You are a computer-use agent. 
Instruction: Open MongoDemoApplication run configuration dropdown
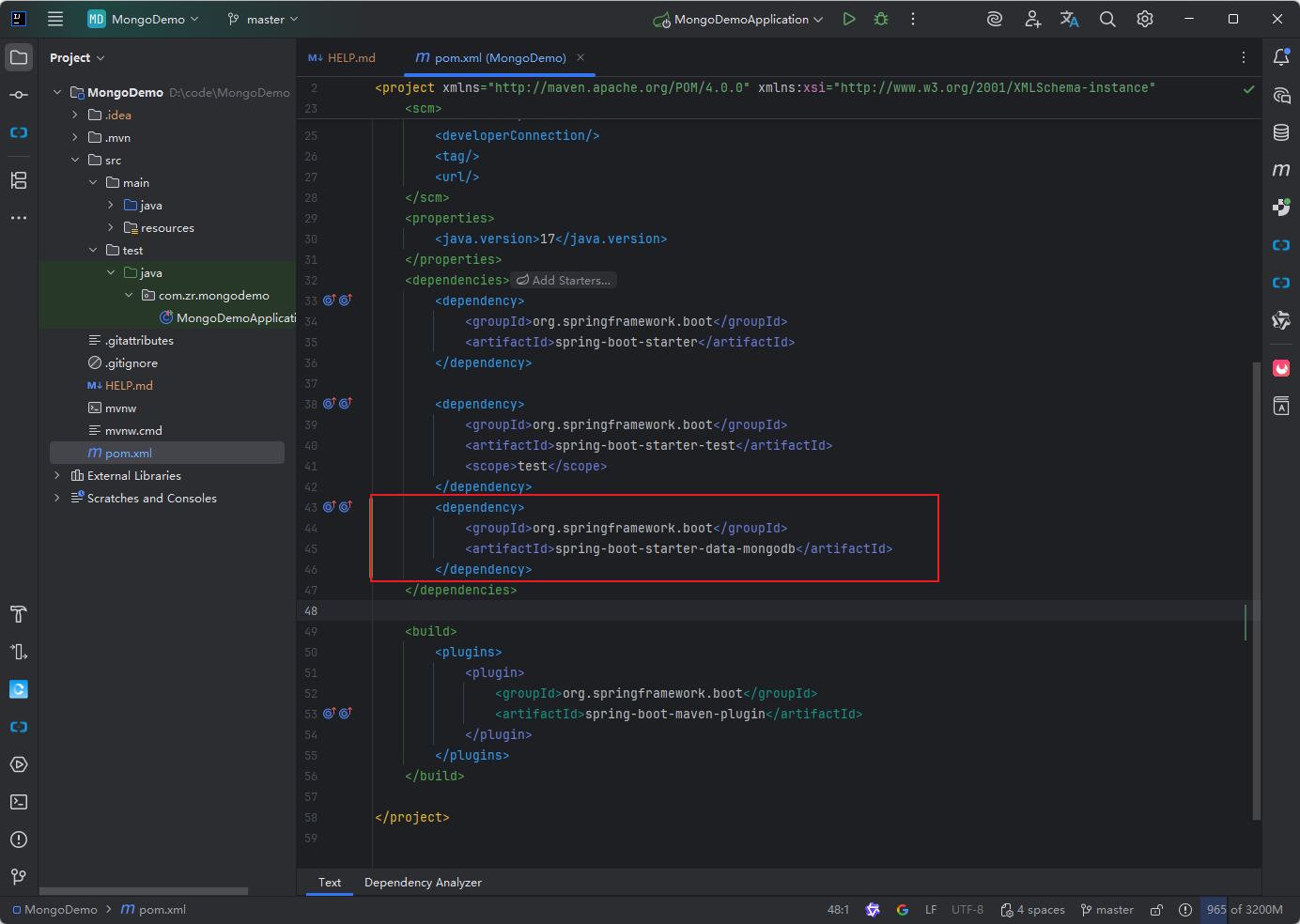pos(738,19)
